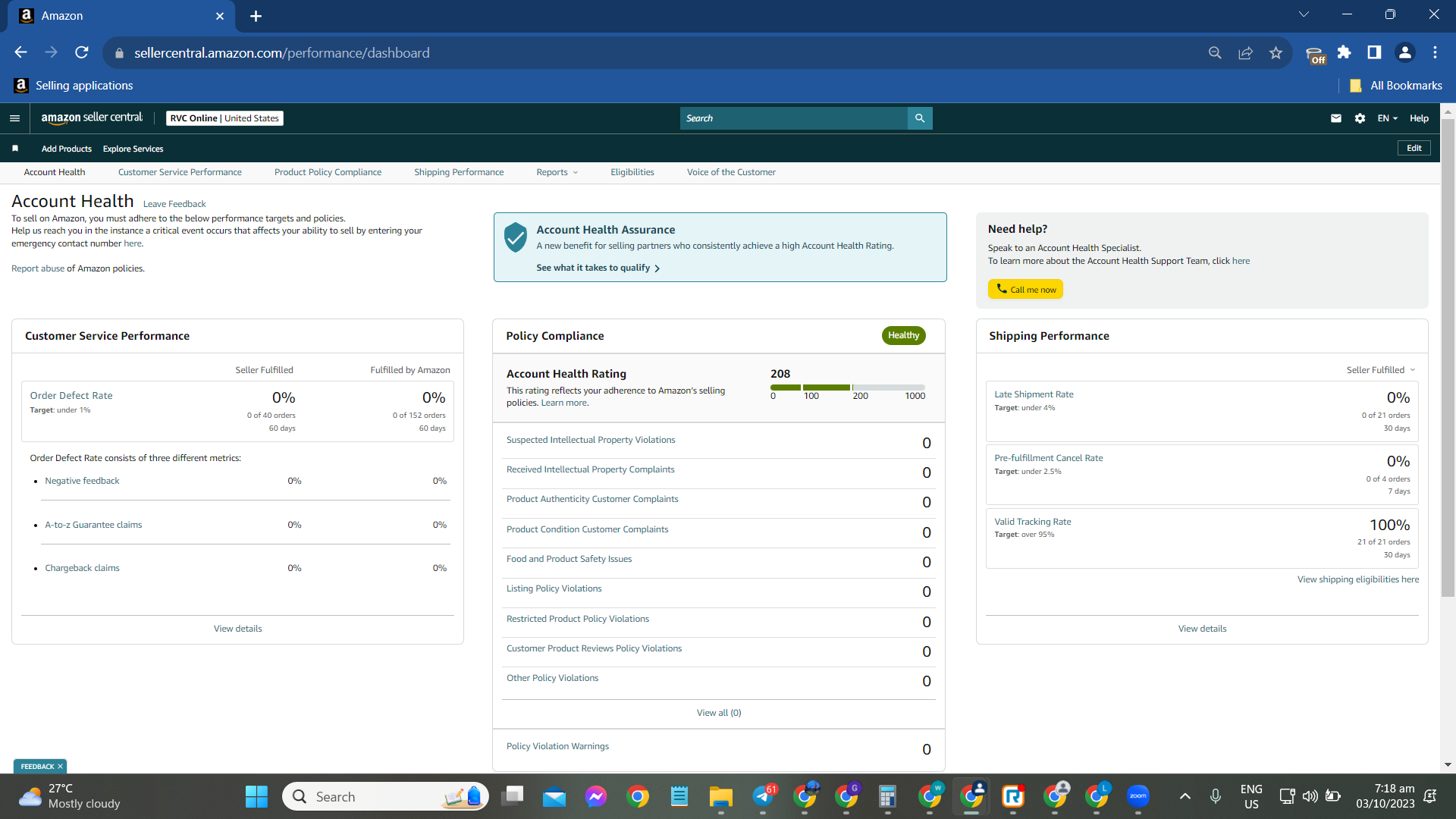
Task: Open Food and Product Safety Issues
Action: [569, 559]
